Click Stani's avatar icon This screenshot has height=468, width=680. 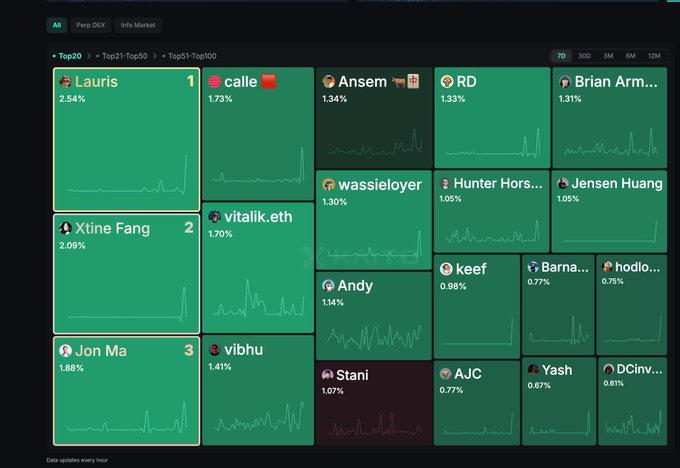click(x=327, y=375)
